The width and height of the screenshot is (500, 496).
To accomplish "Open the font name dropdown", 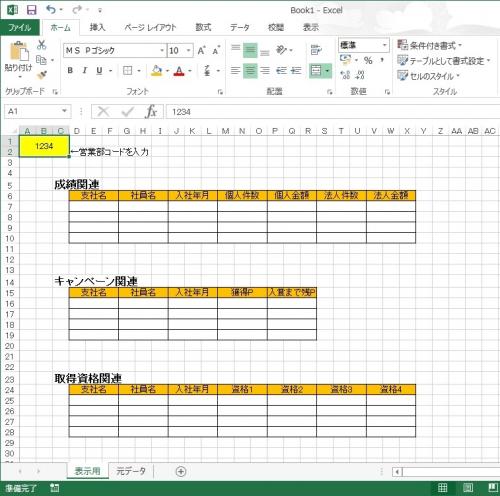I will point(162,51).
